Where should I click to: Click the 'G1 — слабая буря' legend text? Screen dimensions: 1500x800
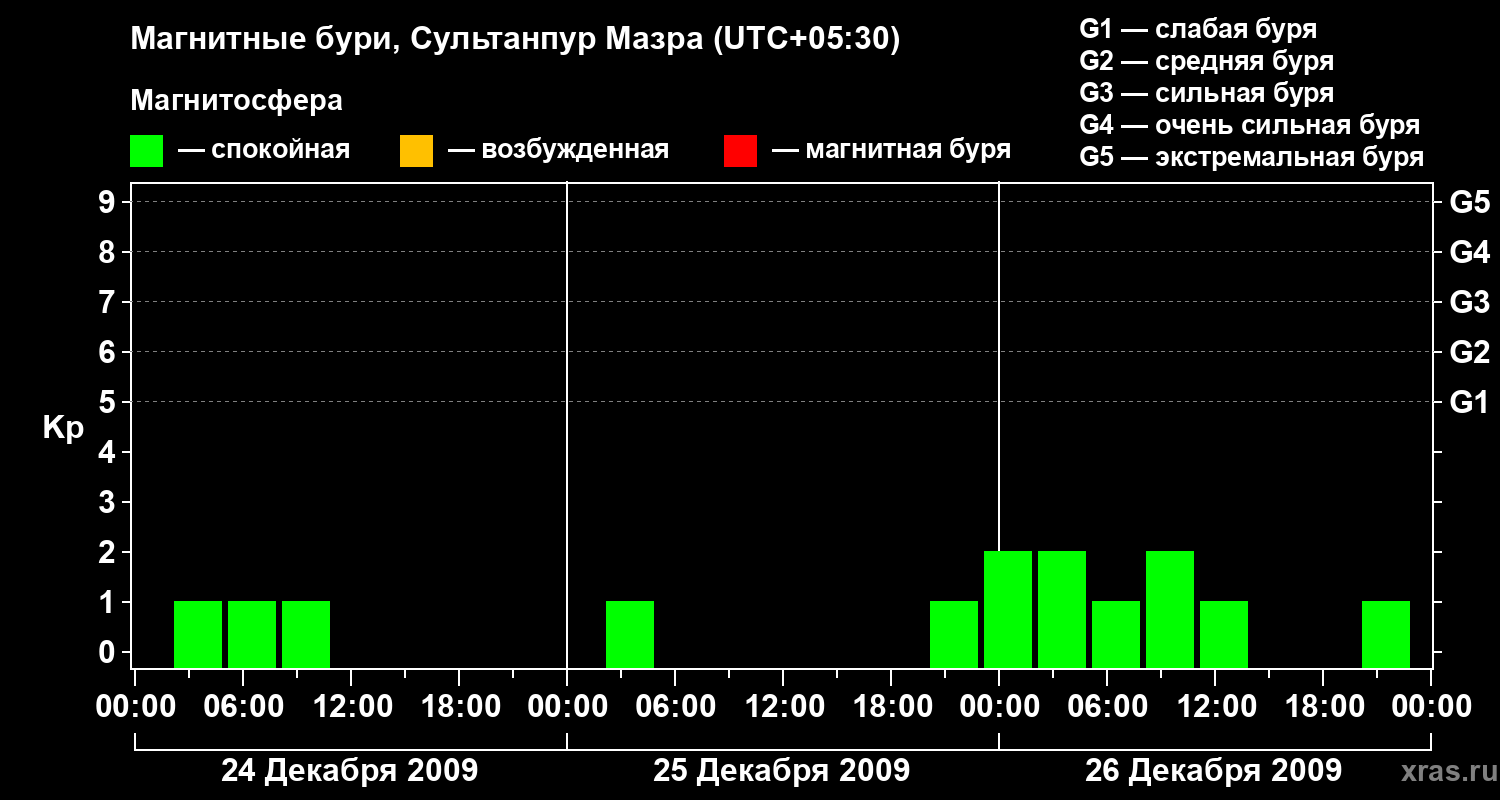coord(1198,29)
